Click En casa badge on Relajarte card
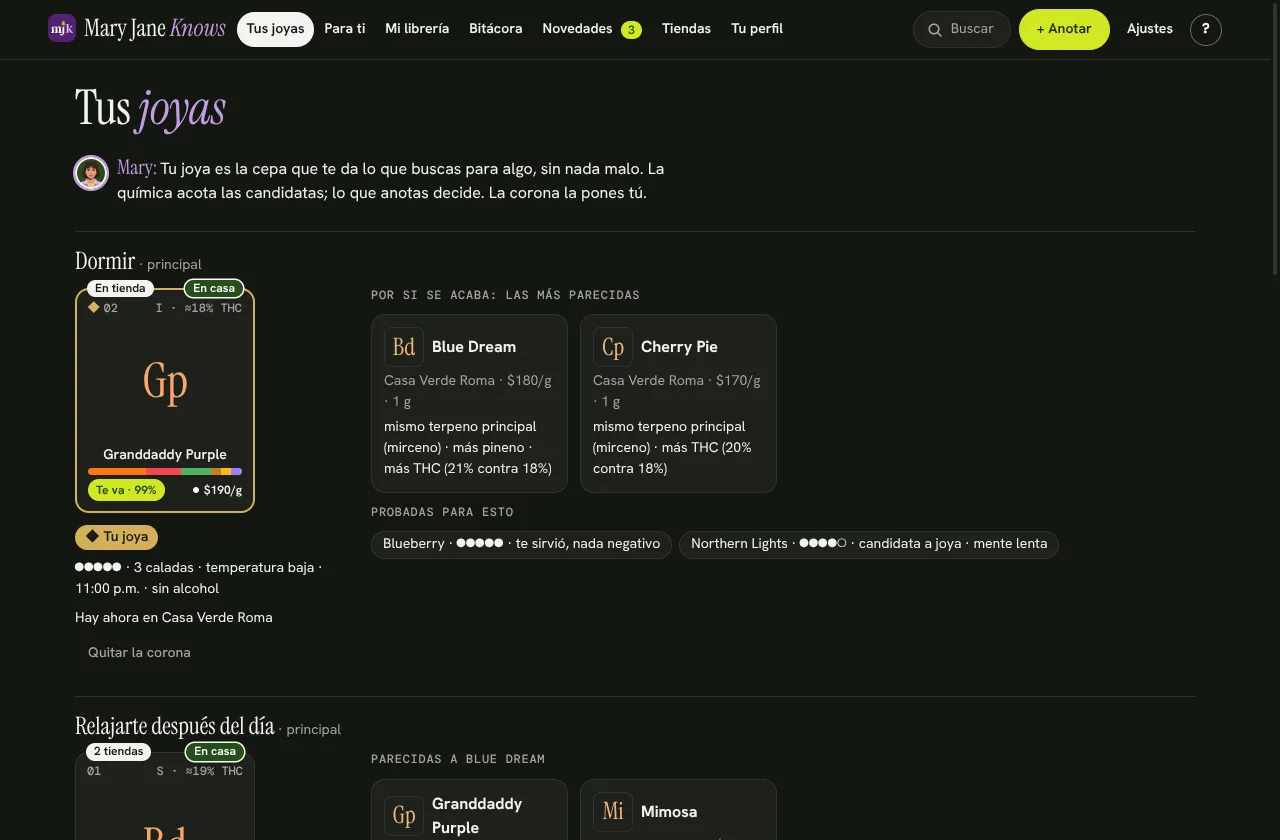 coord(215,751)
